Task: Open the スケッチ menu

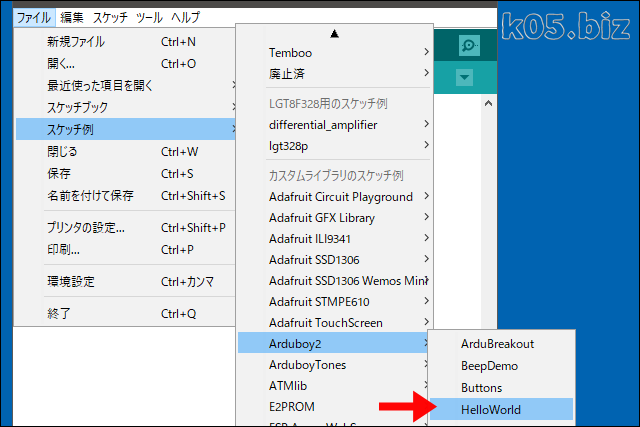Action: (x=110, y=18)
